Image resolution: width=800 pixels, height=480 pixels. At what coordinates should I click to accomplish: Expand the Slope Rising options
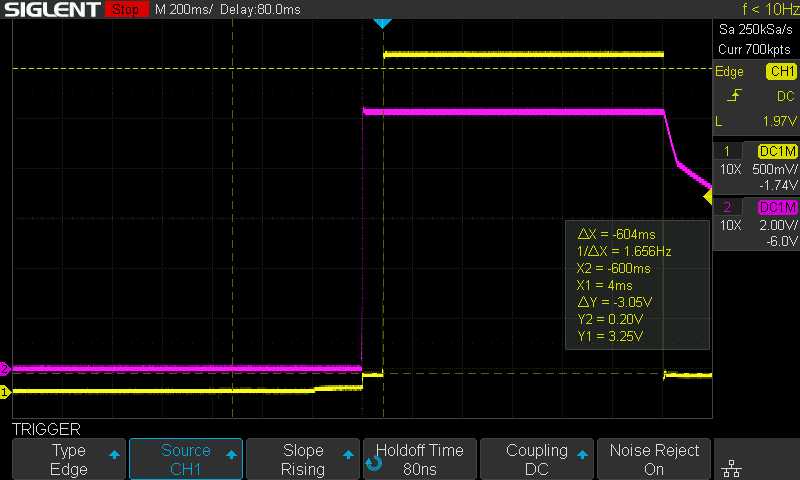click(303, 460)
